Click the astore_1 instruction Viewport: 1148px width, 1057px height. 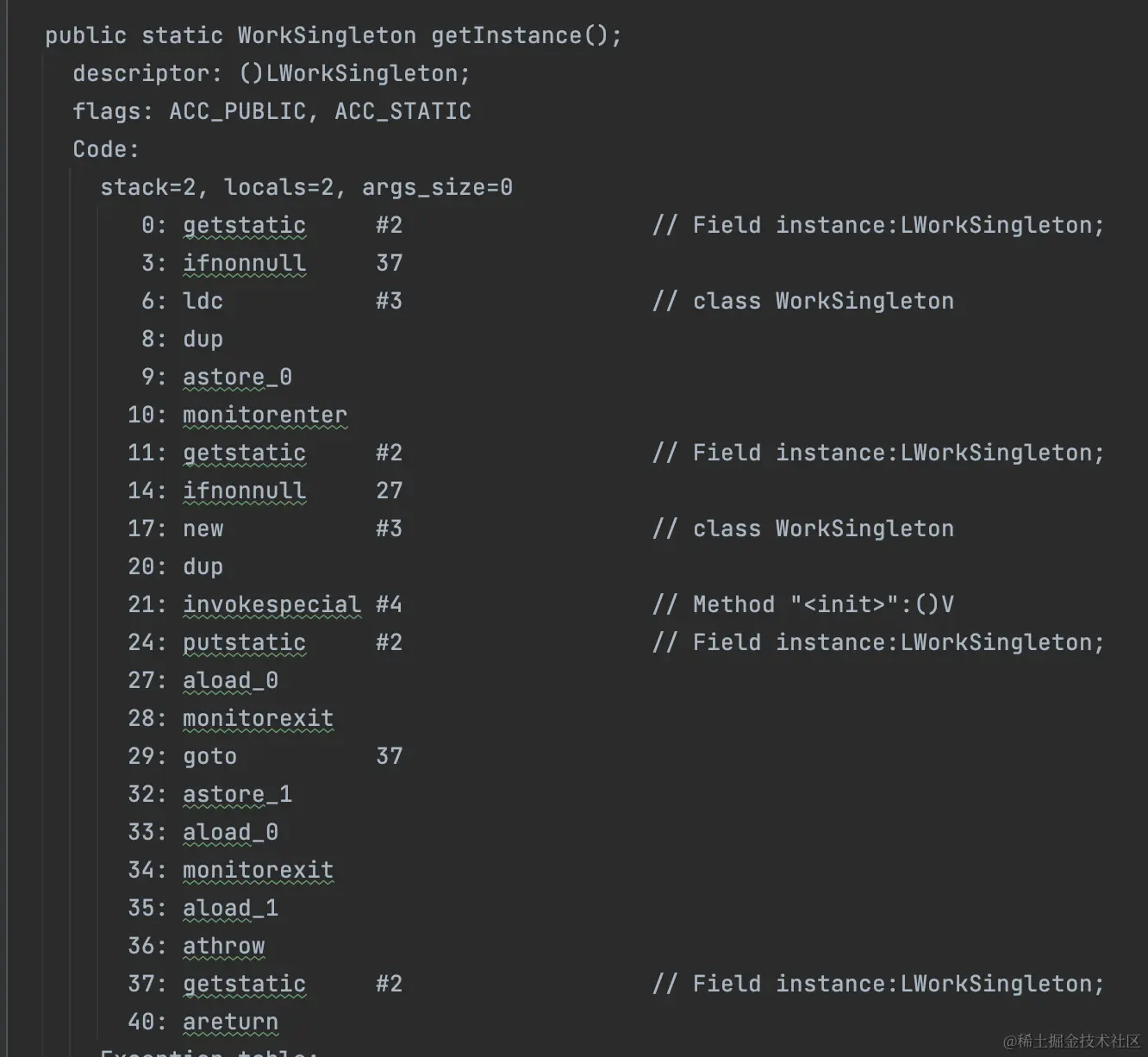(x=237, y=794)
